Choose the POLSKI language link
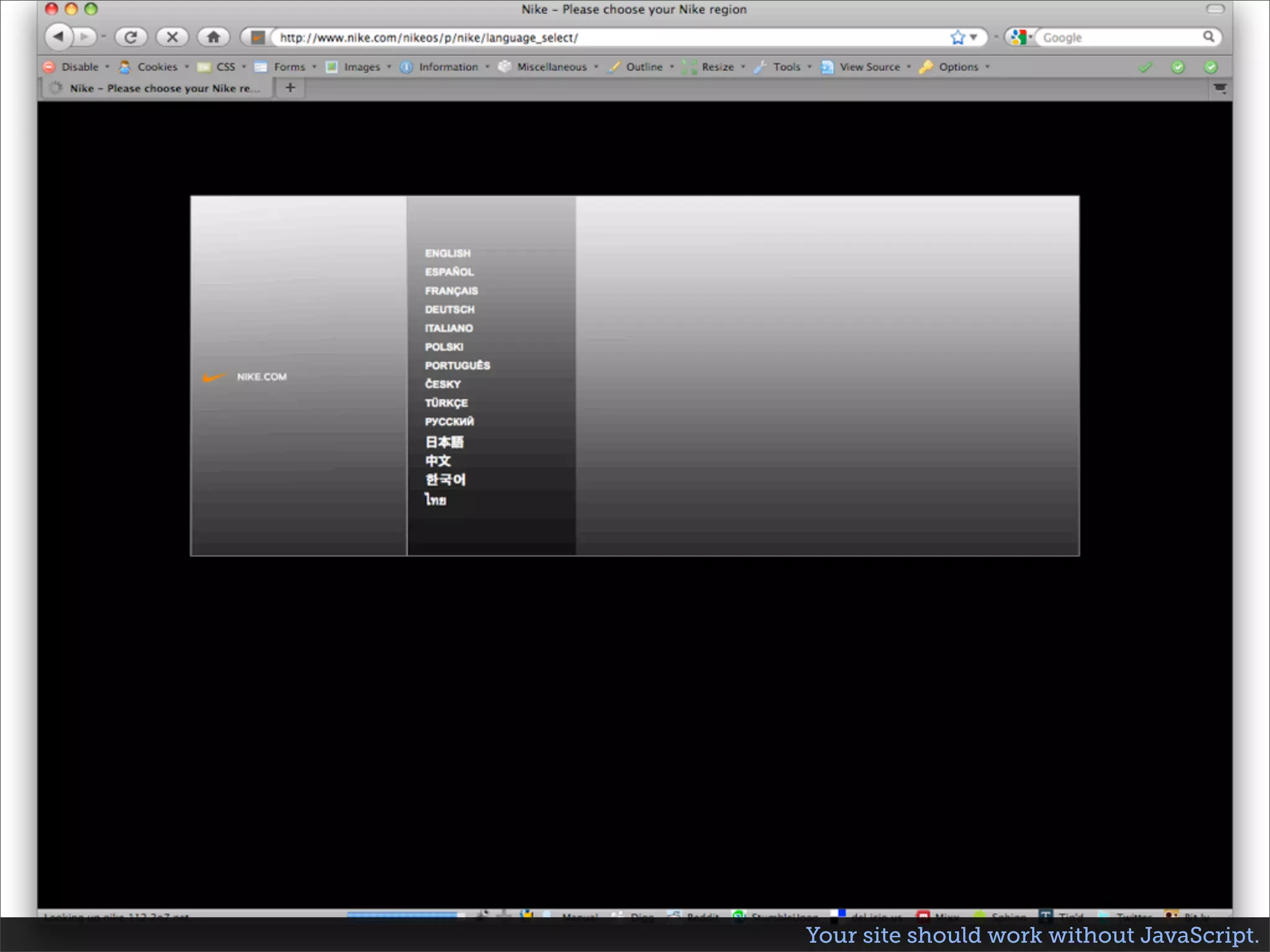1270x952 pixels. [x=444, y=346]
